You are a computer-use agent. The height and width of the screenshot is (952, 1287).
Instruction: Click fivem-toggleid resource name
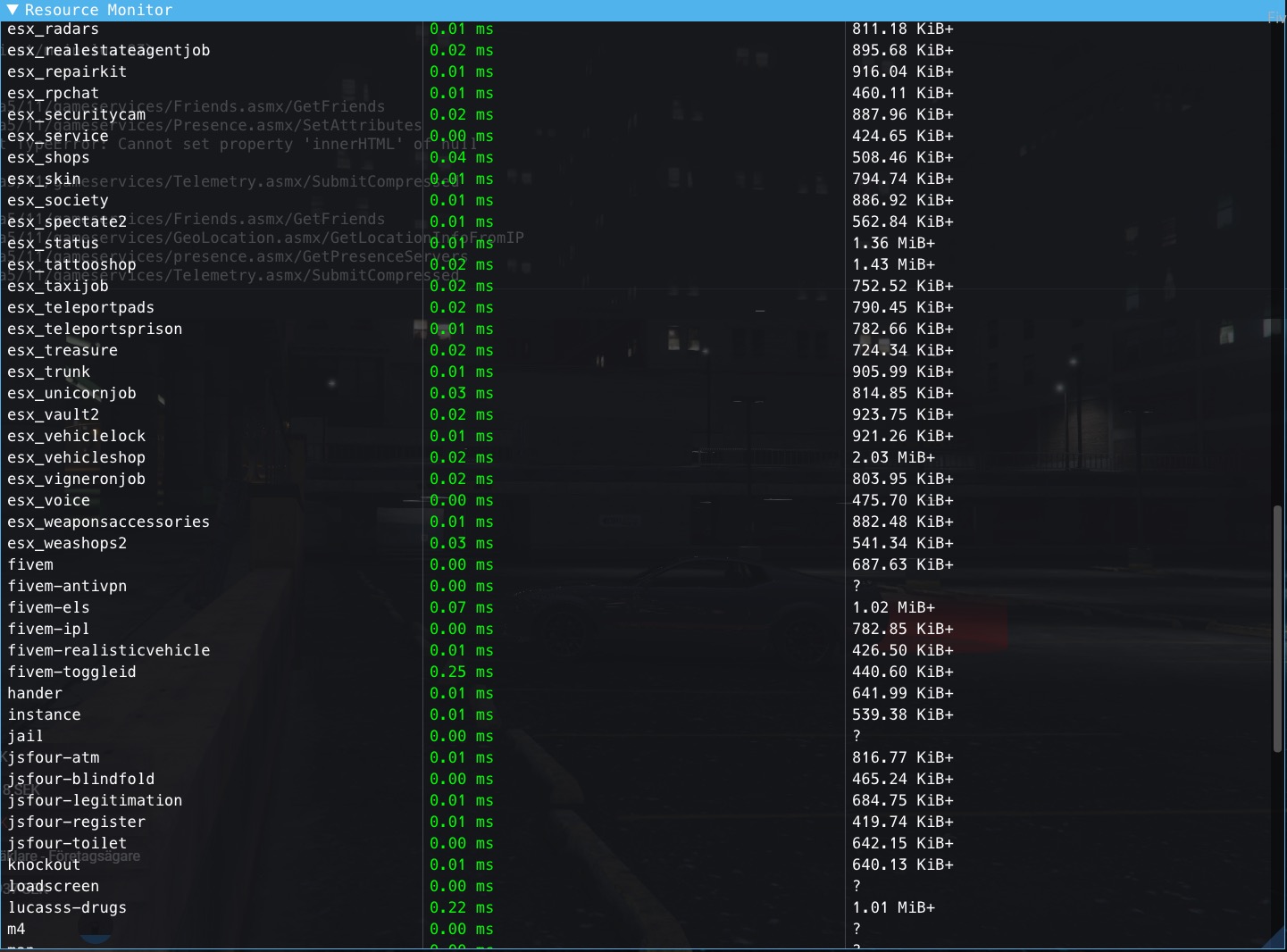point(71,672)
